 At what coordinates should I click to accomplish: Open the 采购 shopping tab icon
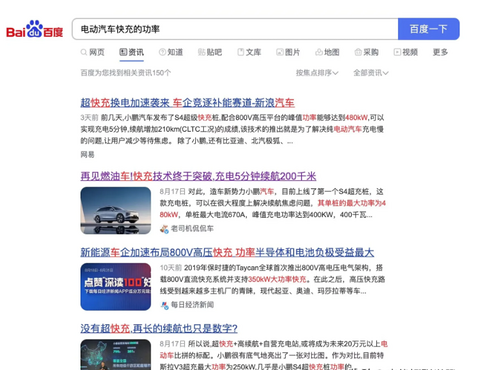(x=358, y=52)
